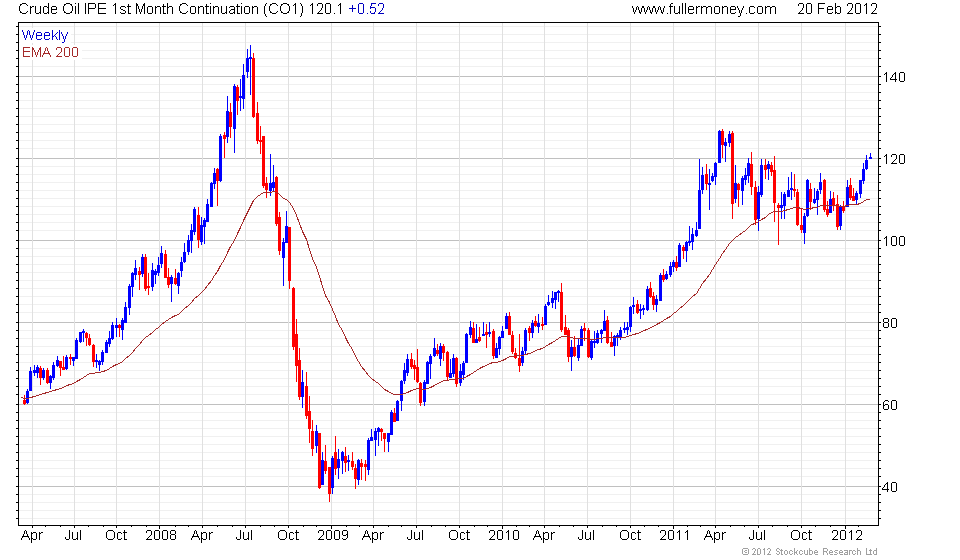960x560 pixels.
Task: Click the 60 price axis label
Action: click(890, 405)
